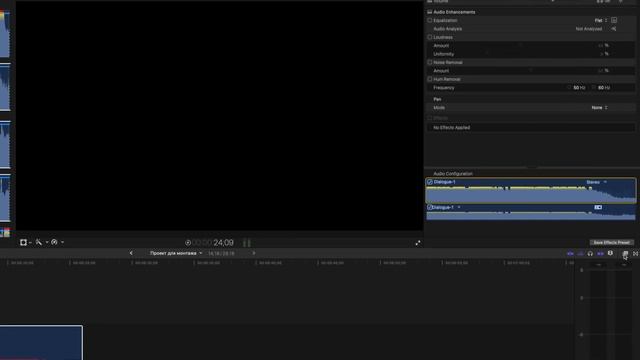Click the Audio Enhancements section icon
This screenshot has width=640, height=360.
429,12
